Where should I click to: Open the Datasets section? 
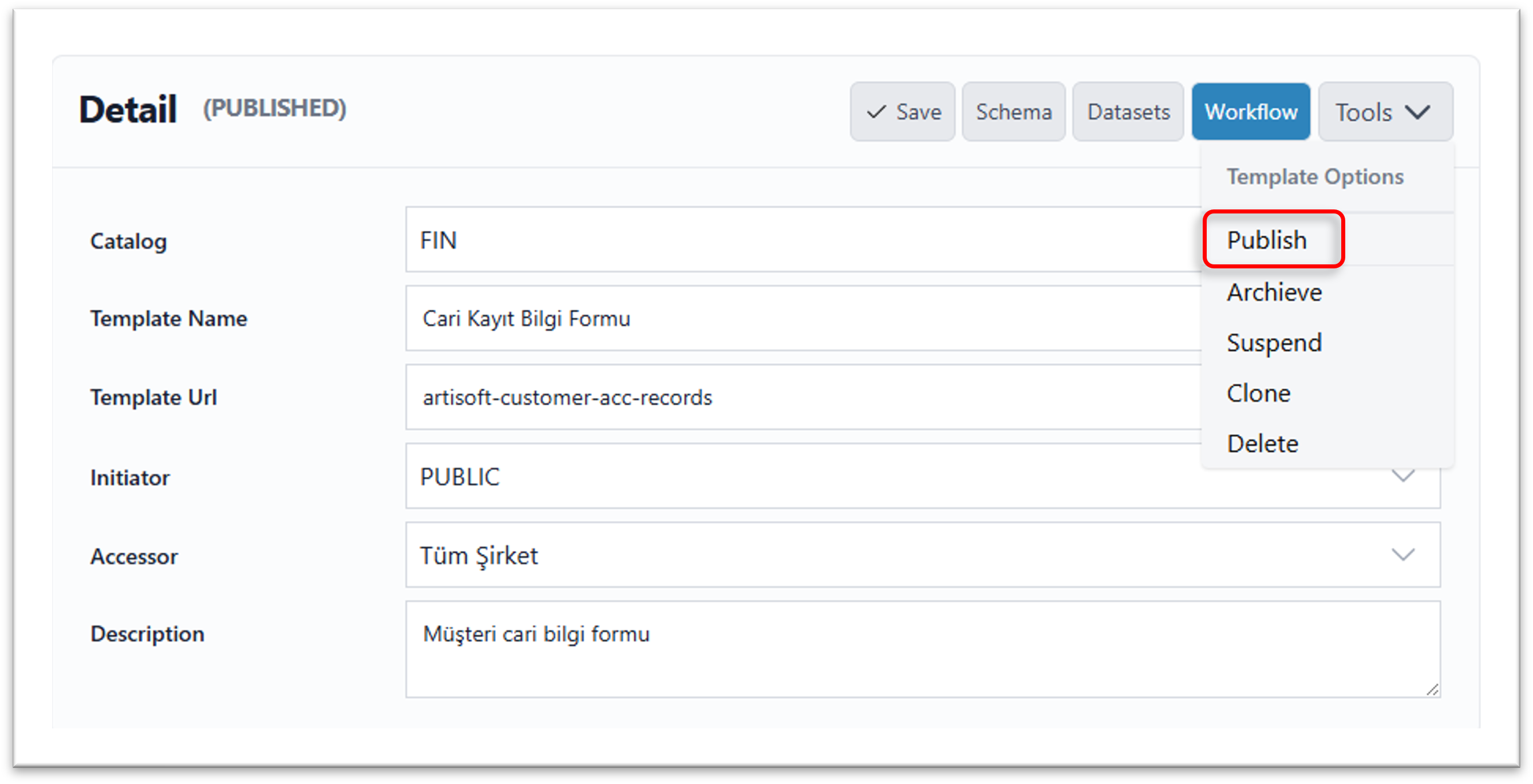point(1128,112)
